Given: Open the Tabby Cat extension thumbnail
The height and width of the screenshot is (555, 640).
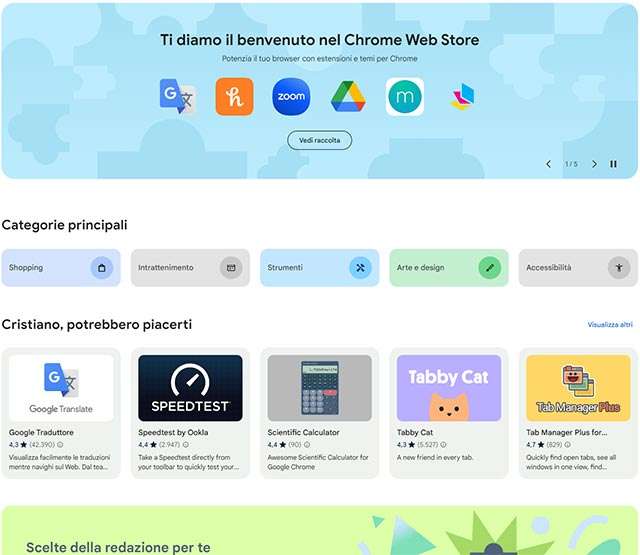Looking at the screenshot, I should coord(449,388).
